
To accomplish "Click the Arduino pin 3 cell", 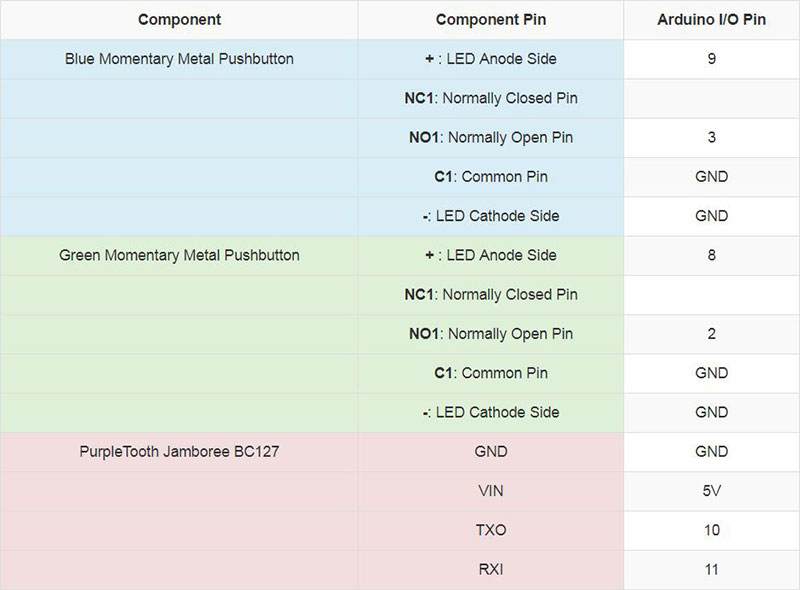I will 711,138.
